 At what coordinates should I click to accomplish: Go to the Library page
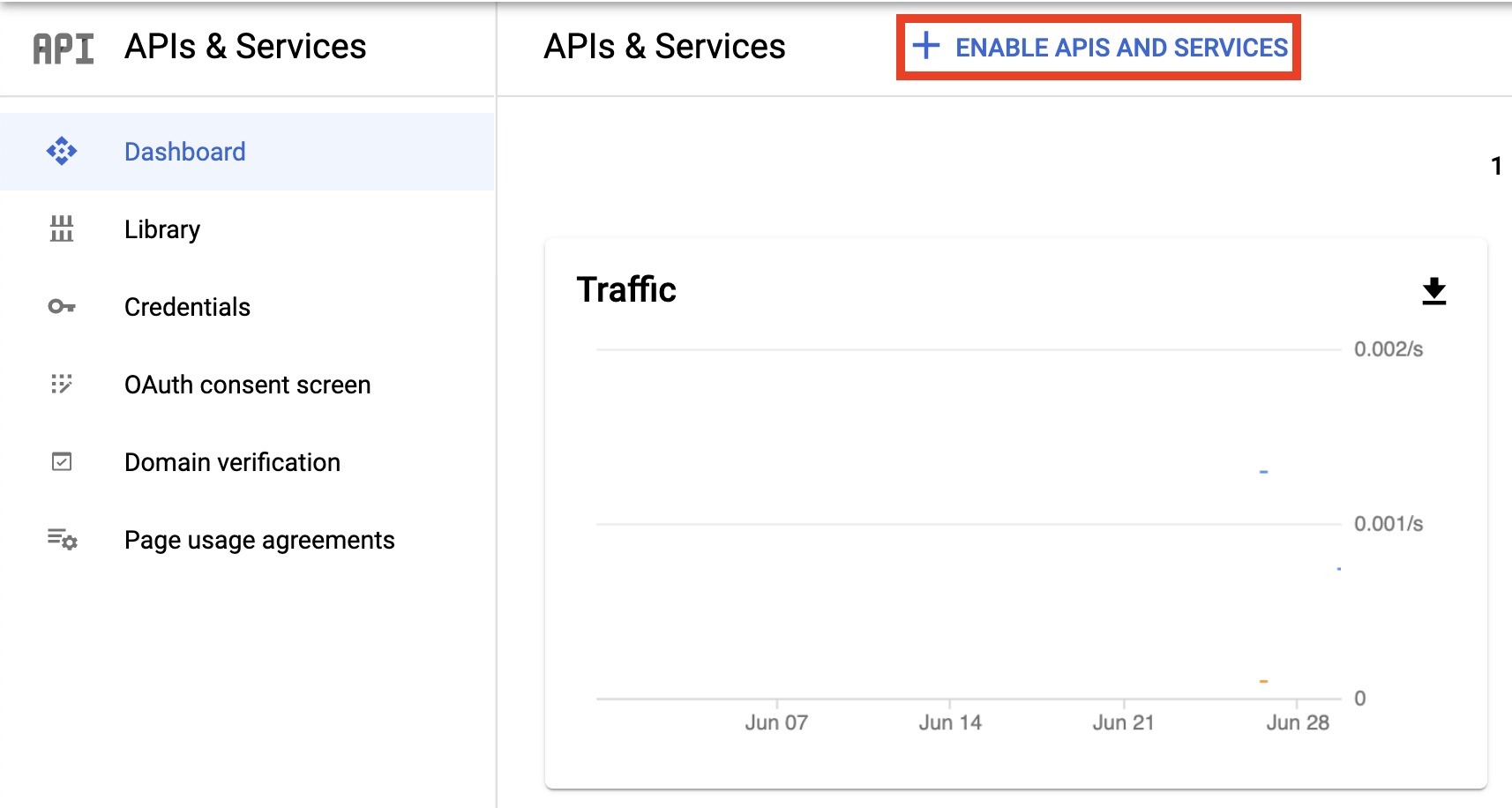coord(162,229)
